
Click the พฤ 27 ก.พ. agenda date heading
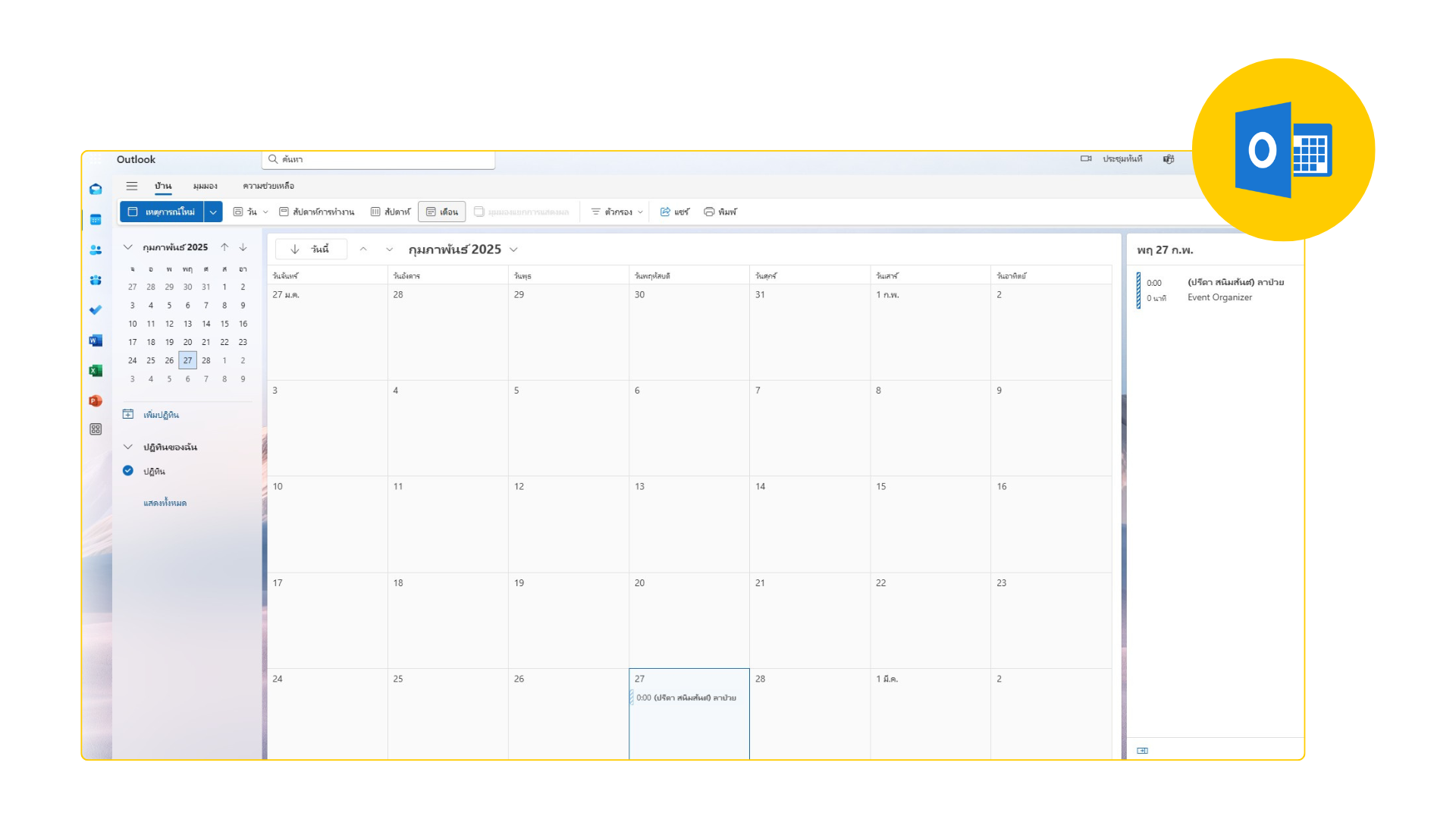click(x=1165, y=250)
